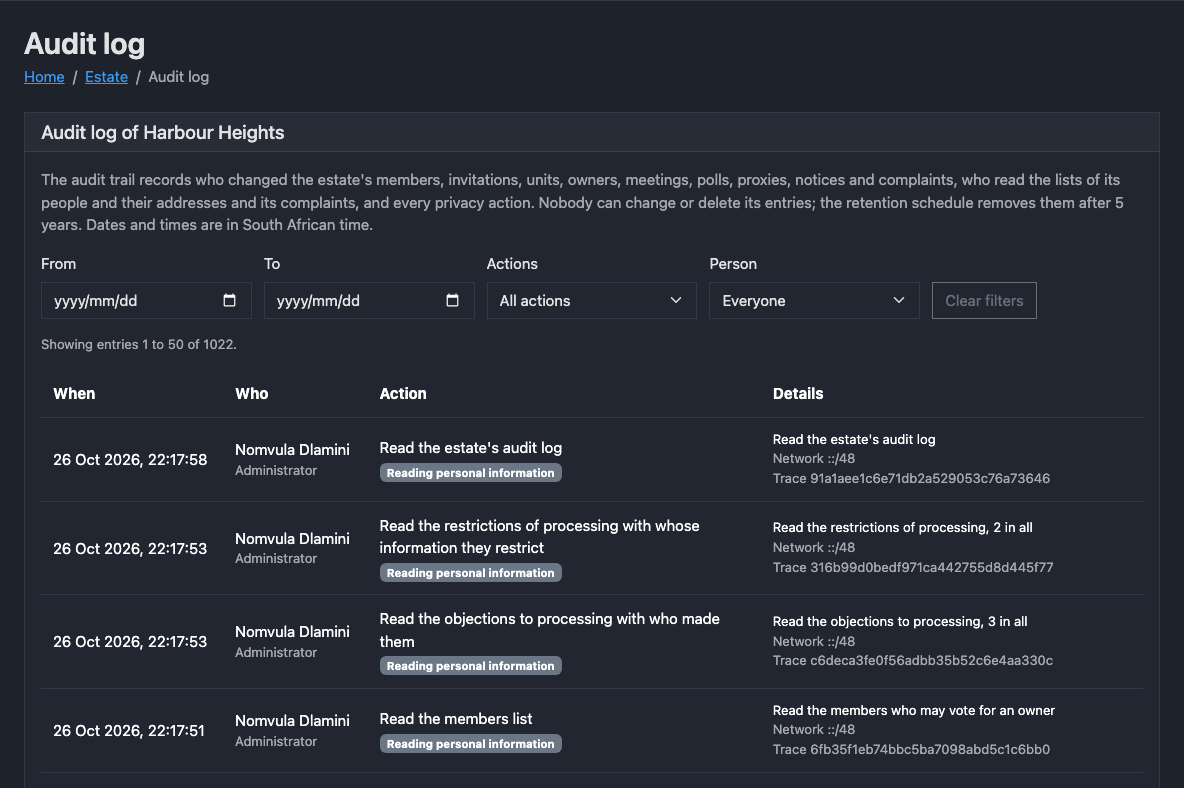Click 'Read the members who may vote for an owner'
Screen dimensions: 1184x788
(x=914, y=710)
